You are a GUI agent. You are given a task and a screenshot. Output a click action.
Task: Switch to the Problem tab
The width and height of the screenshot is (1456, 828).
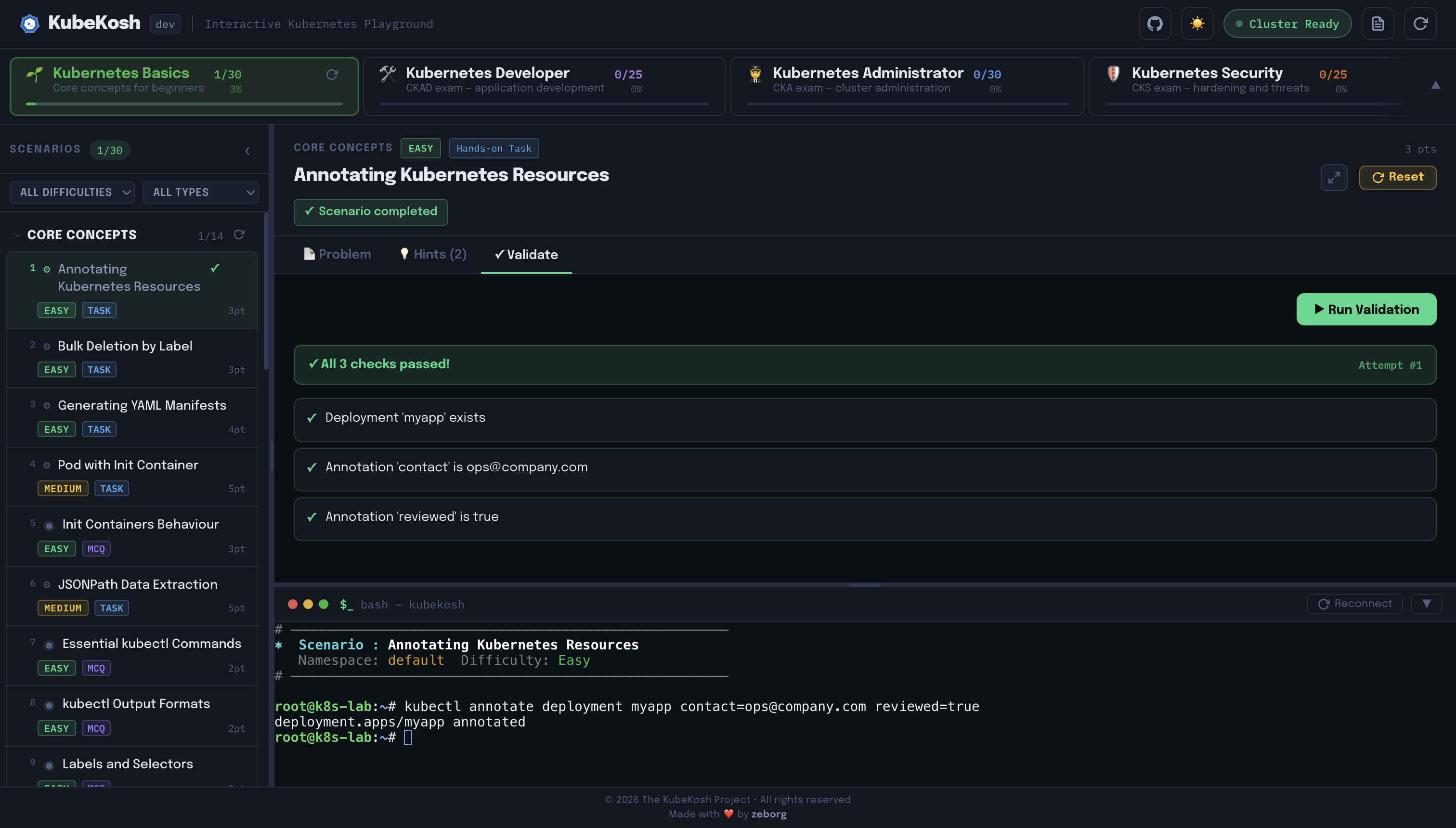337,254
